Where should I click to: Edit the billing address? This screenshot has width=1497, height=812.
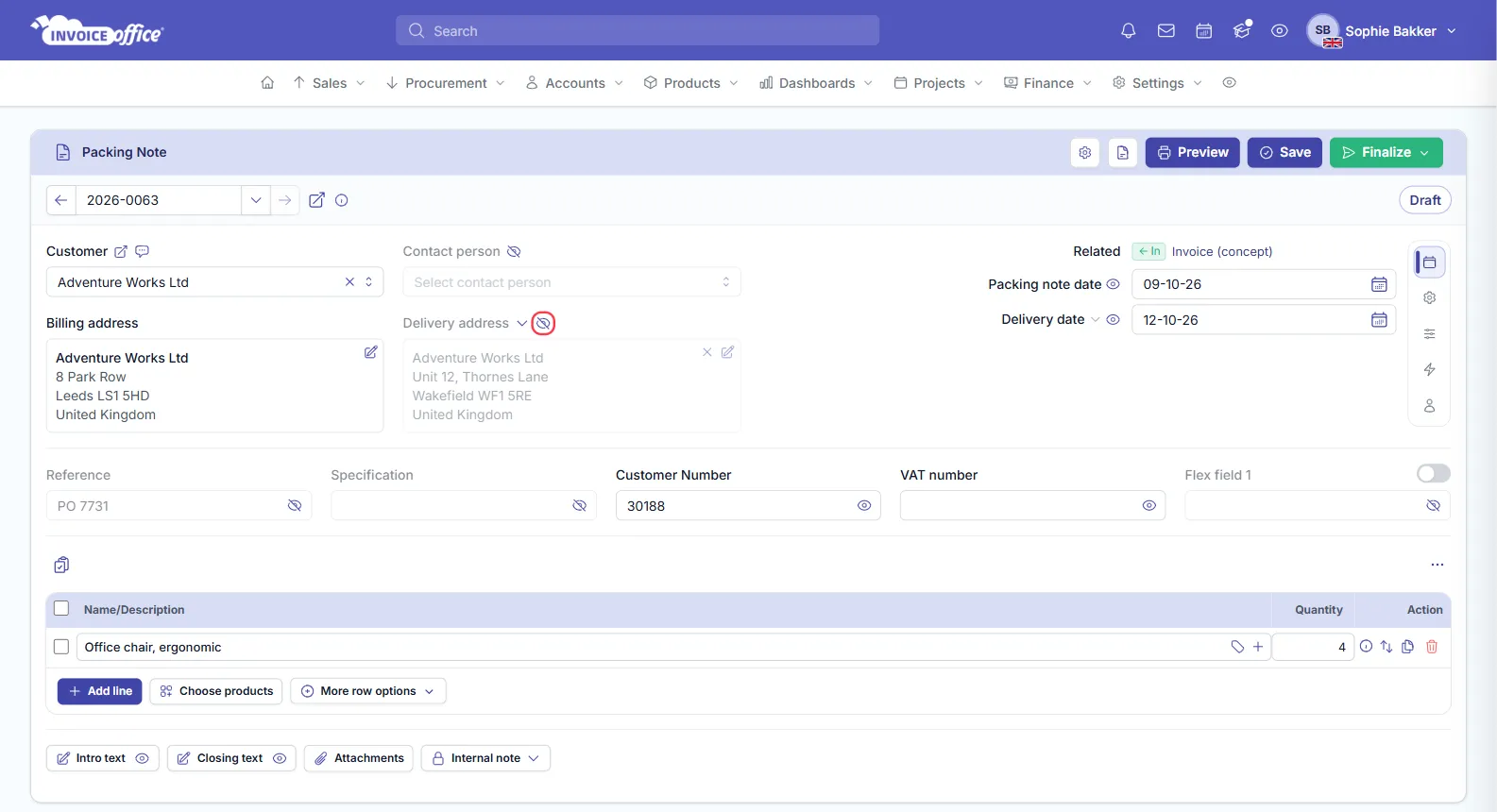[x=371, y=352]
